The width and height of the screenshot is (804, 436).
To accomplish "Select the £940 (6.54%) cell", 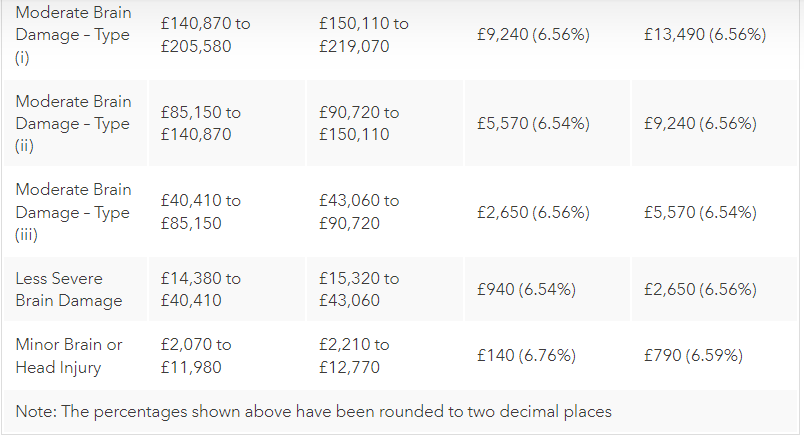I will [526, 289].
